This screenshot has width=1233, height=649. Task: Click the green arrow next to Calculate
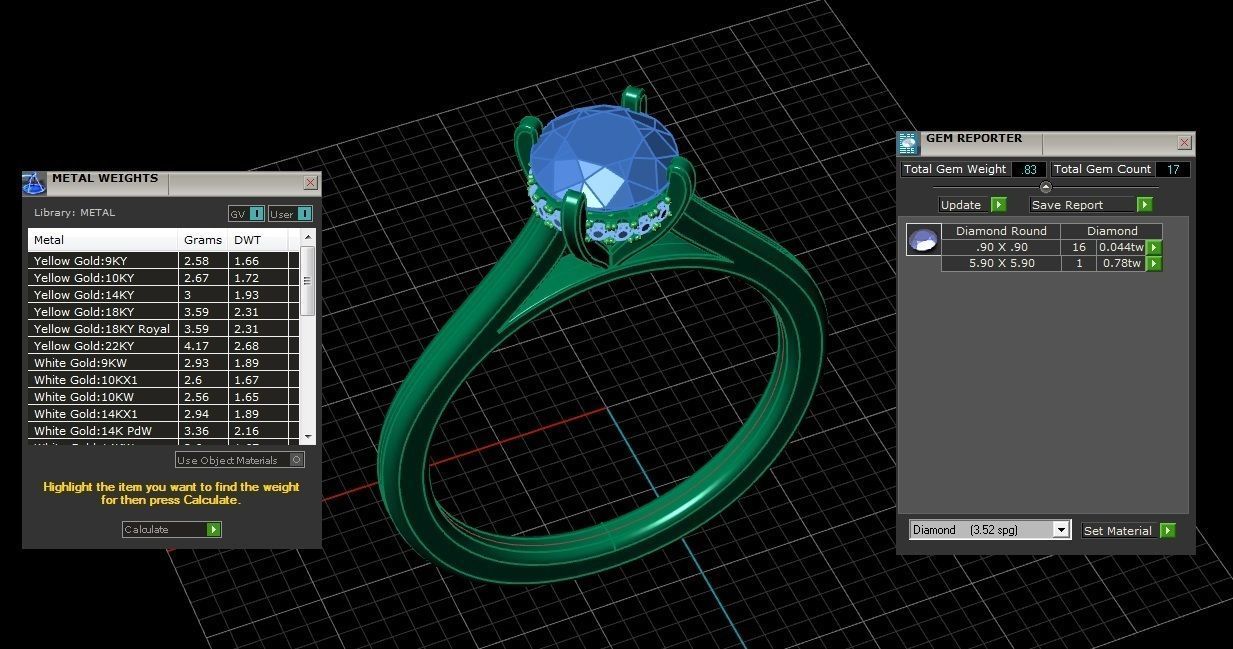213,529
